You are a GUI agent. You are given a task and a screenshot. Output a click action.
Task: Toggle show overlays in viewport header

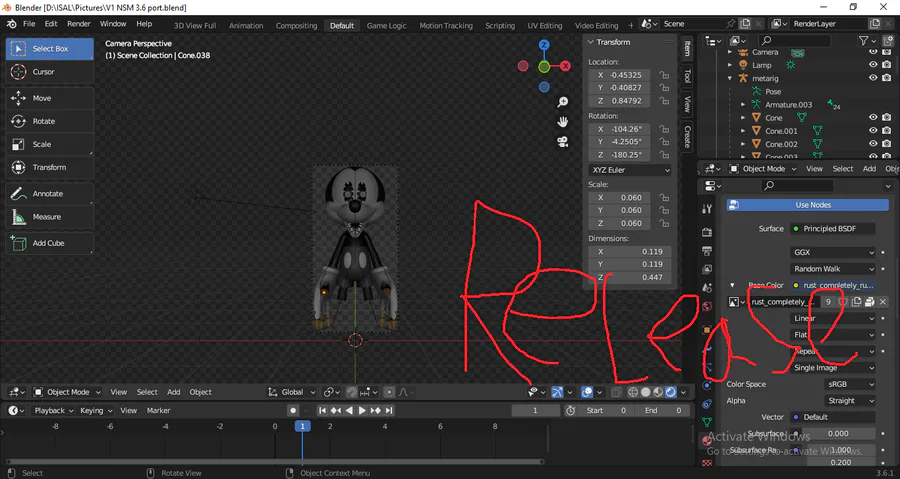[x=587, y=392]
